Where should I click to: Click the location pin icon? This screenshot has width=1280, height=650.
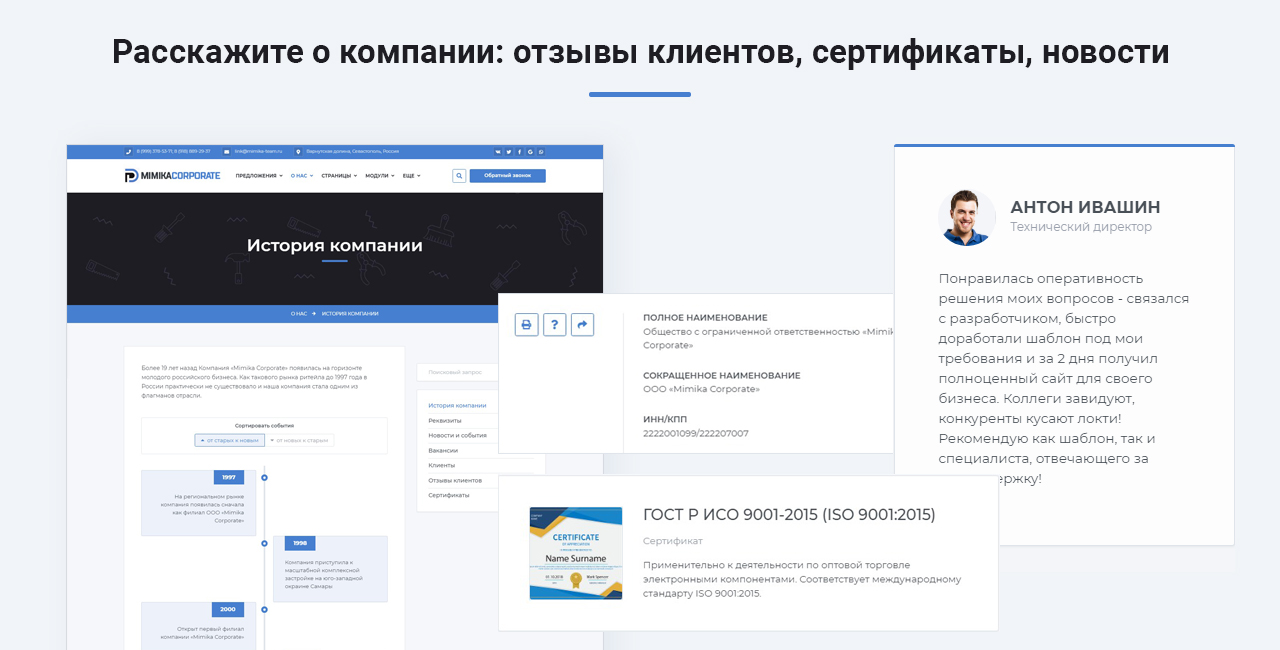click(299, 152)
